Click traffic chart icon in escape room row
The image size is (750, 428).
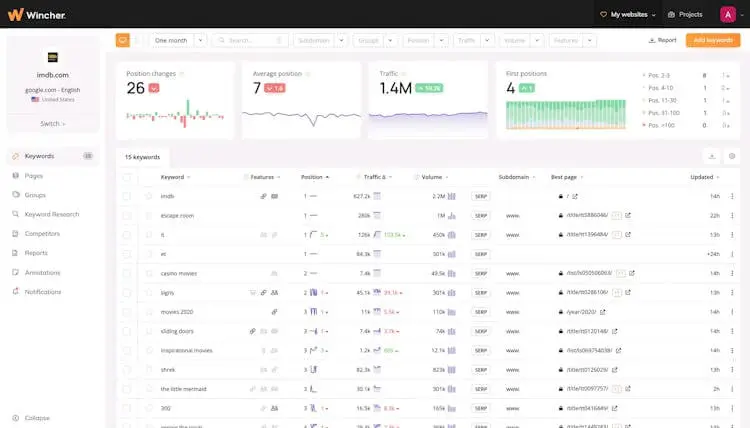pos(377,216)
